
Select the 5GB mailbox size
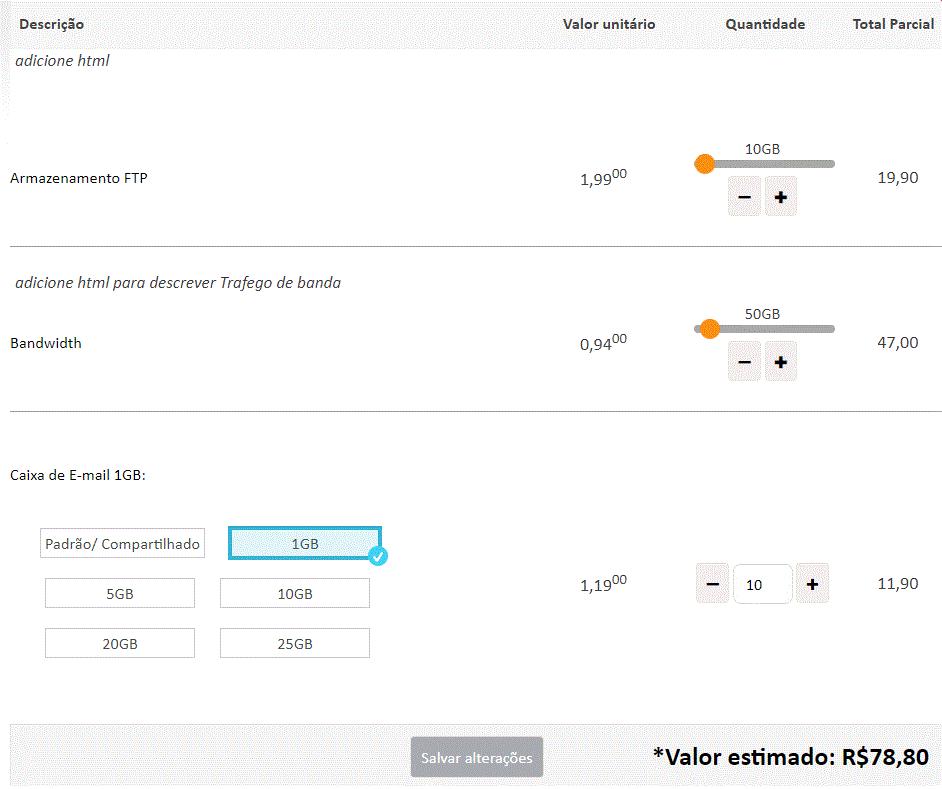click(120, 593)
